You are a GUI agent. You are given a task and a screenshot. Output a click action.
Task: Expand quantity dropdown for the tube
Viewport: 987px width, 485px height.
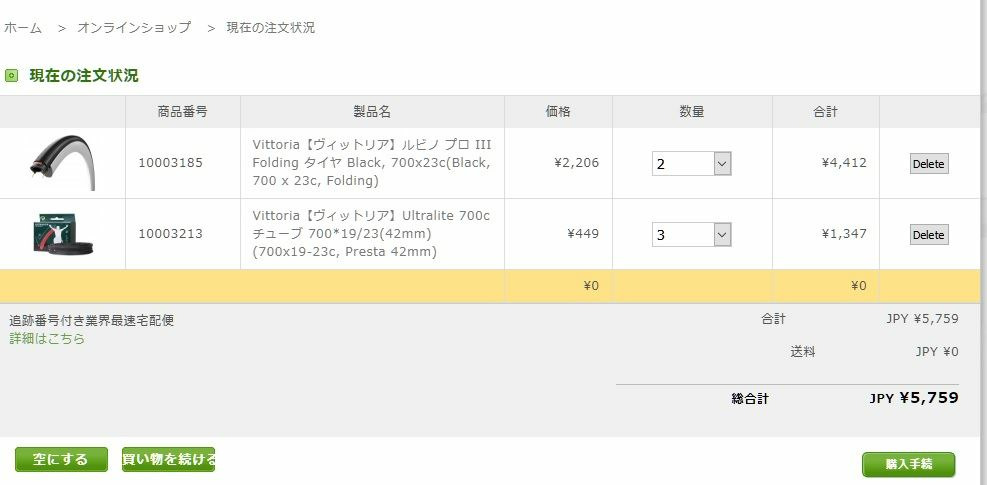(691, 235)
